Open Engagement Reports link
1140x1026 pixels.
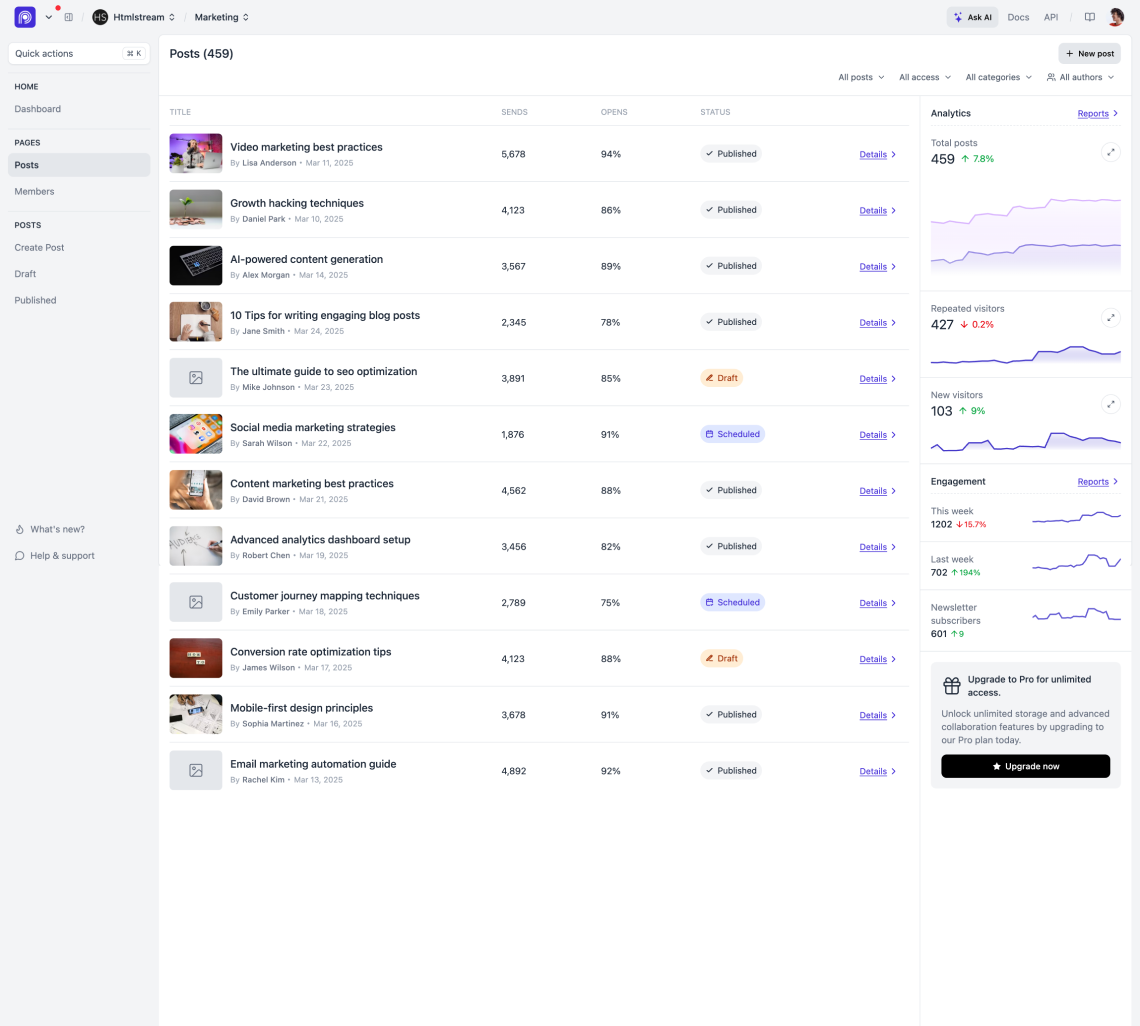coord(1097,481)
